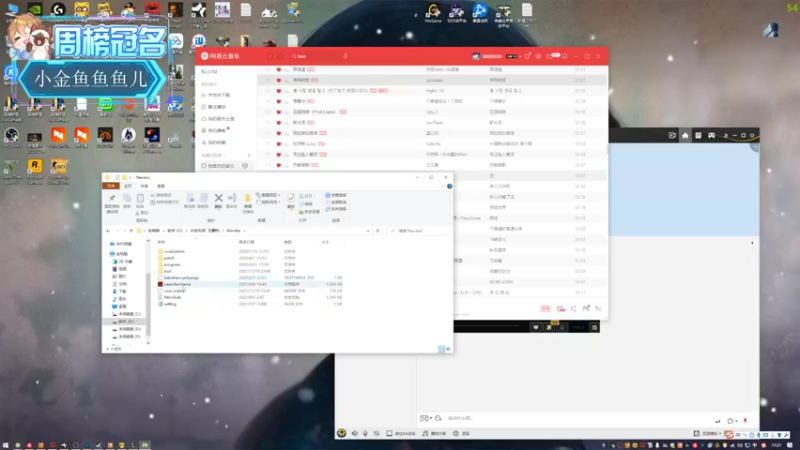
Task: Select Software (D:) drive in Explorer sidebar
Action: (124, 322)
